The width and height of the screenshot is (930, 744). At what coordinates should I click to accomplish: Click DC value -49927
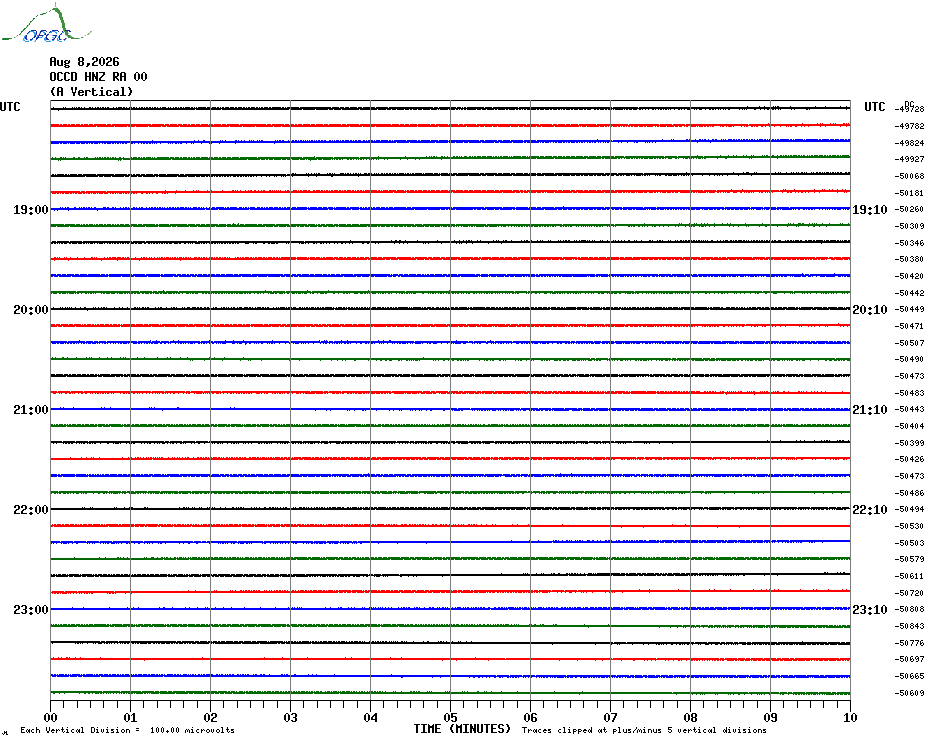pos(909,160)
